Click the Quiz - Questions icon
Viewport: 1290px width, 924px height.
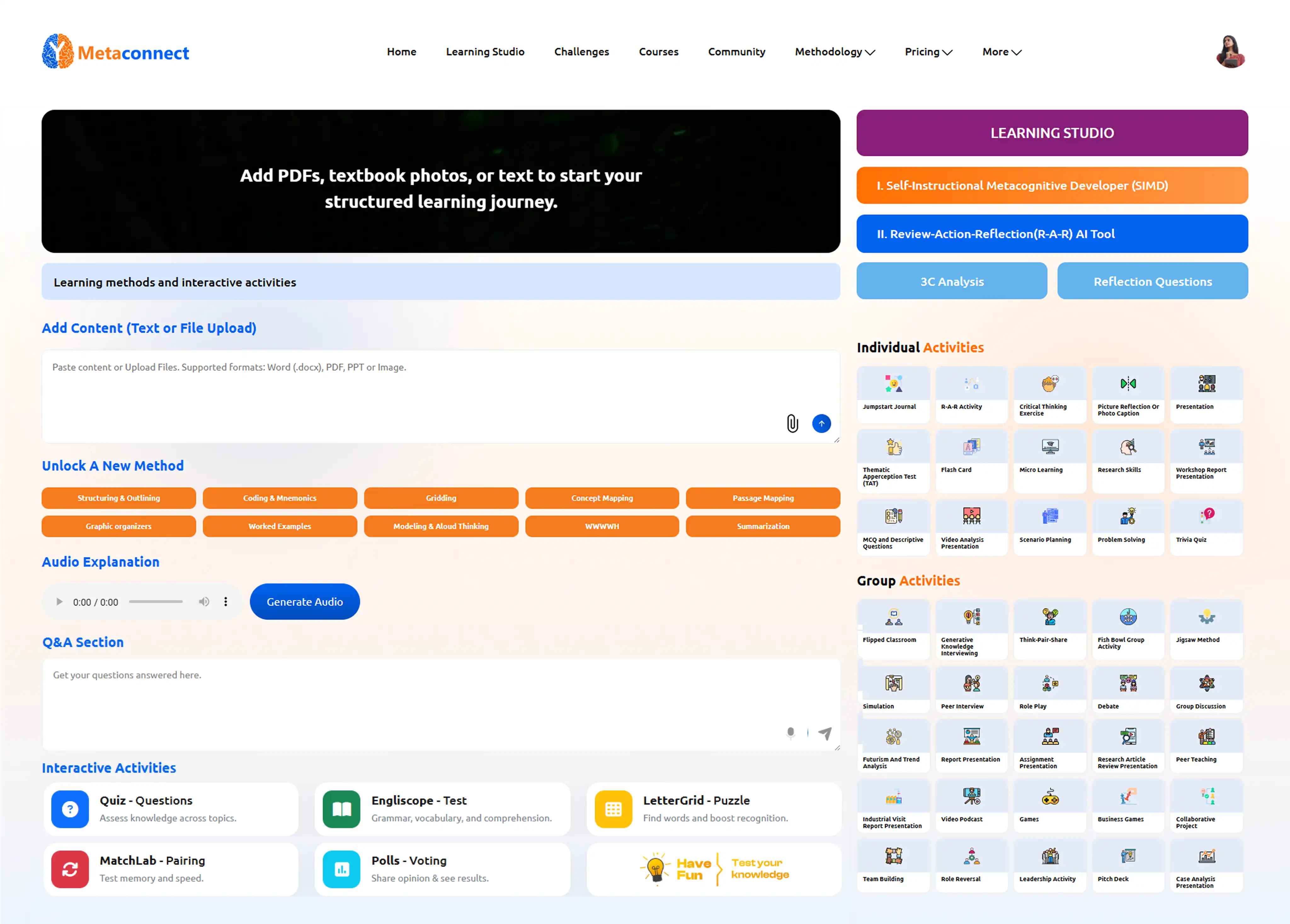(70, 809)
